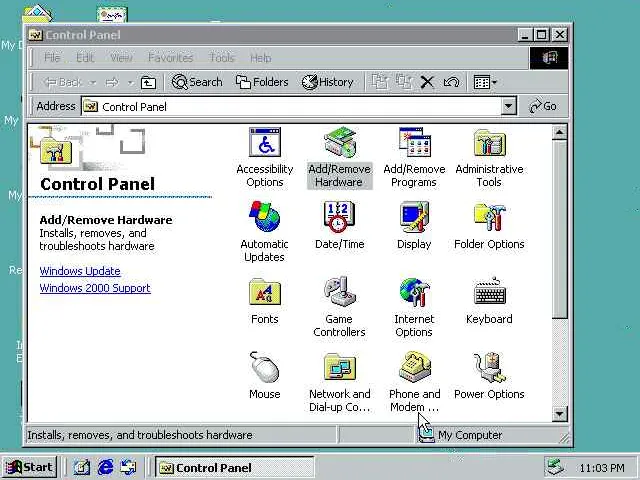Click the Control Panel taskbar button
The width and height of the screenshot is (640, 480).
pyautogui.click(x=234, y=467)
